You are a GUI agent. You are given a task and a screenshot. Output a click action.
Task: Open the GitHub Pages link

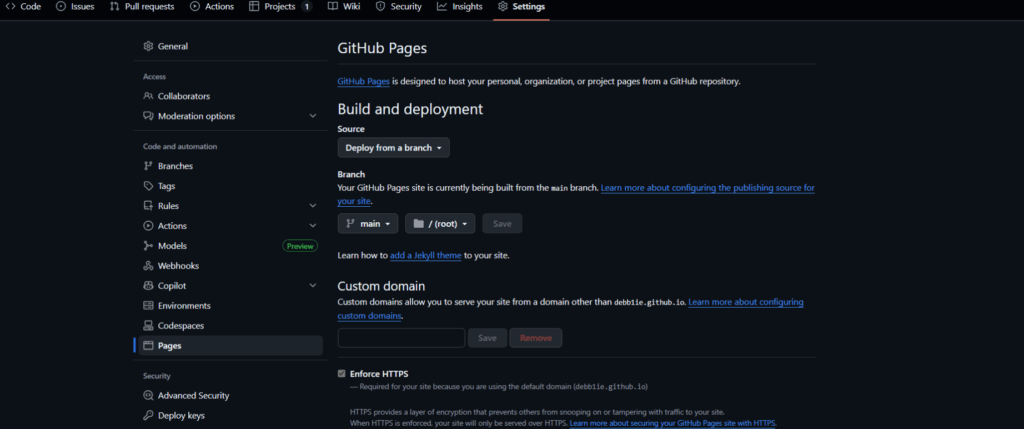364,82
